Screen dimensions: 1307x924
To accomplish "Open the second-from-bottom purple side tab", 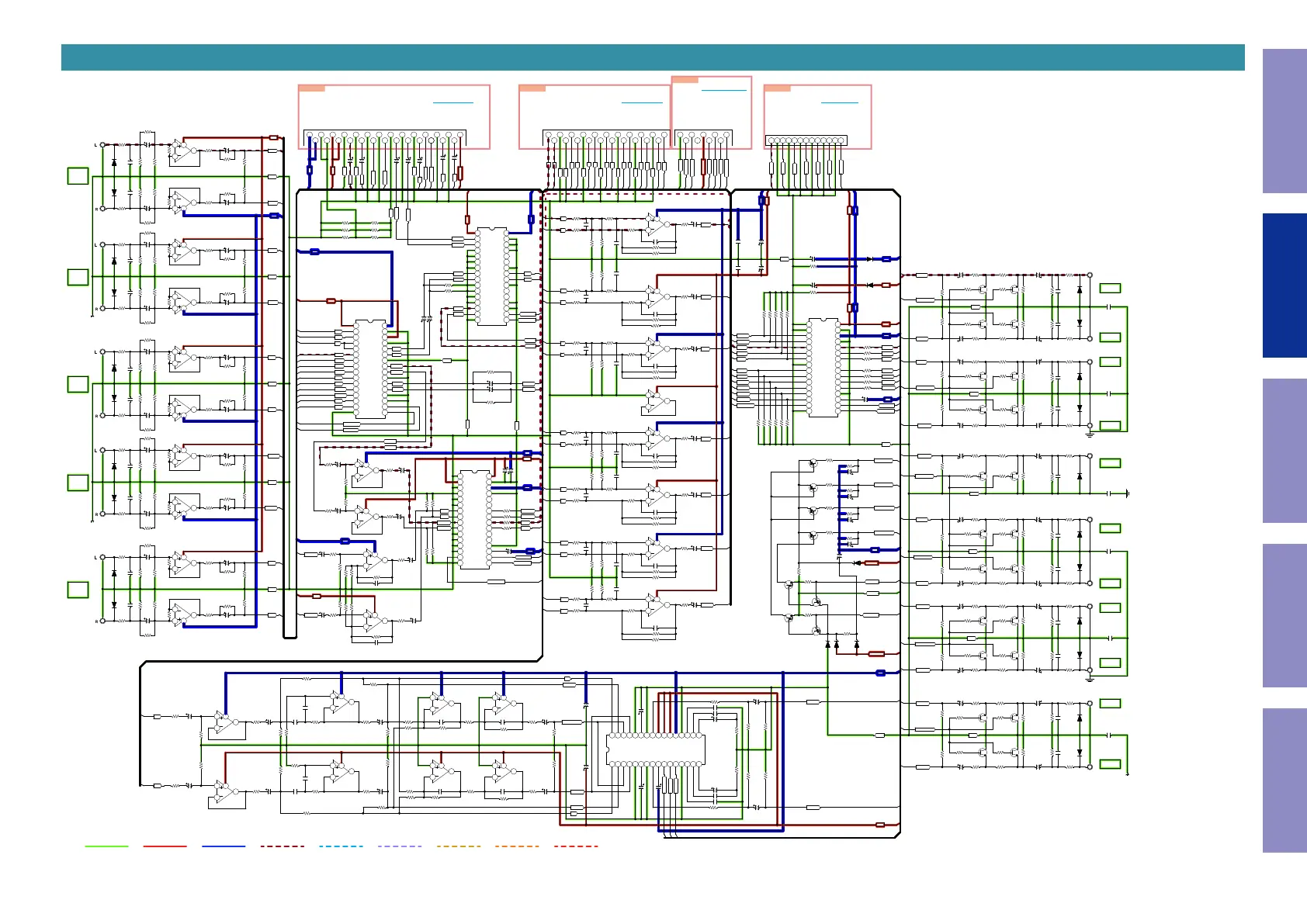I will tap(1284, 615).
